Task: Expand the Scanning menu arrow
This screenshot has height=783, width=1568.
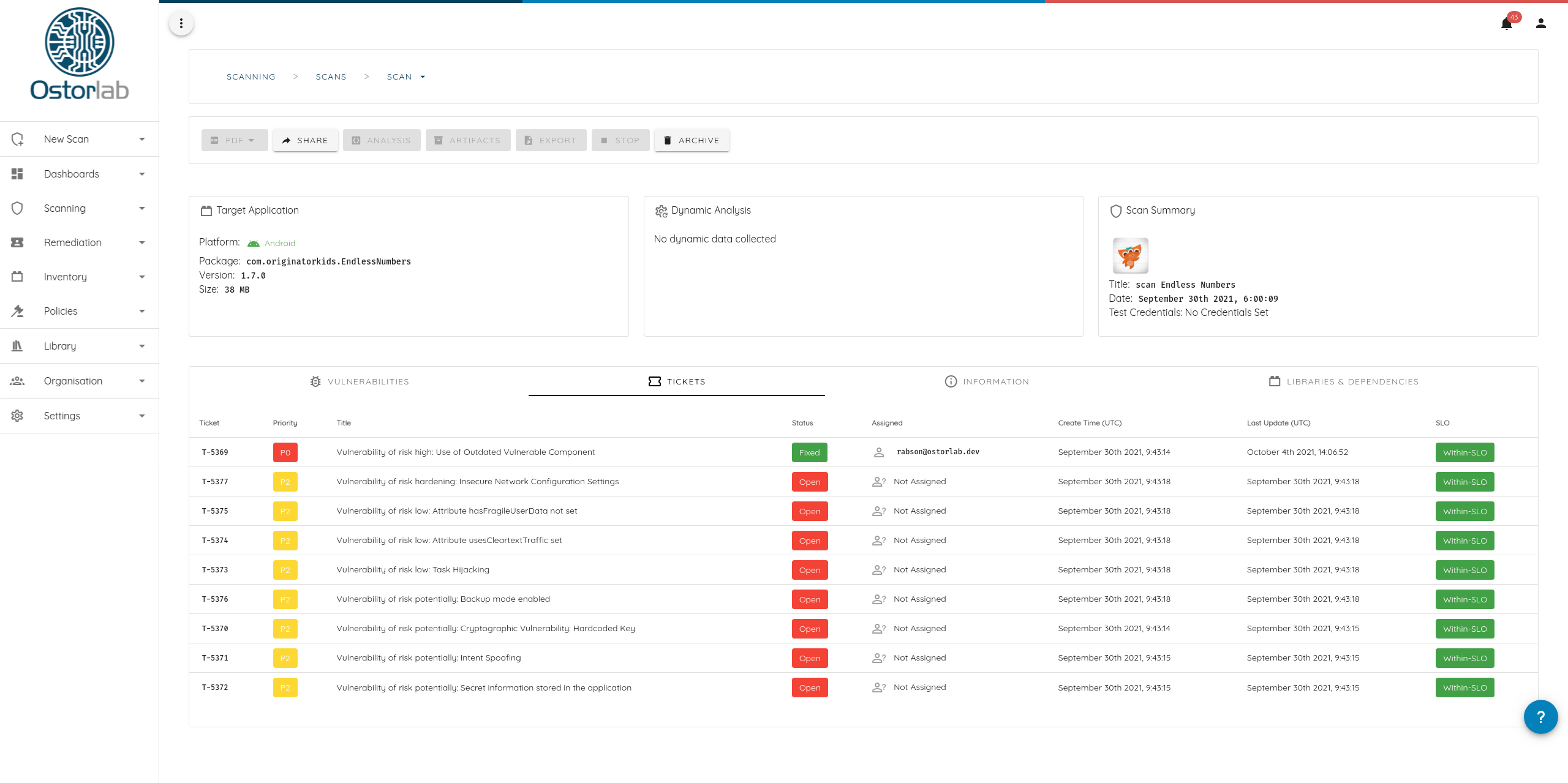Action: coord(142,209)
